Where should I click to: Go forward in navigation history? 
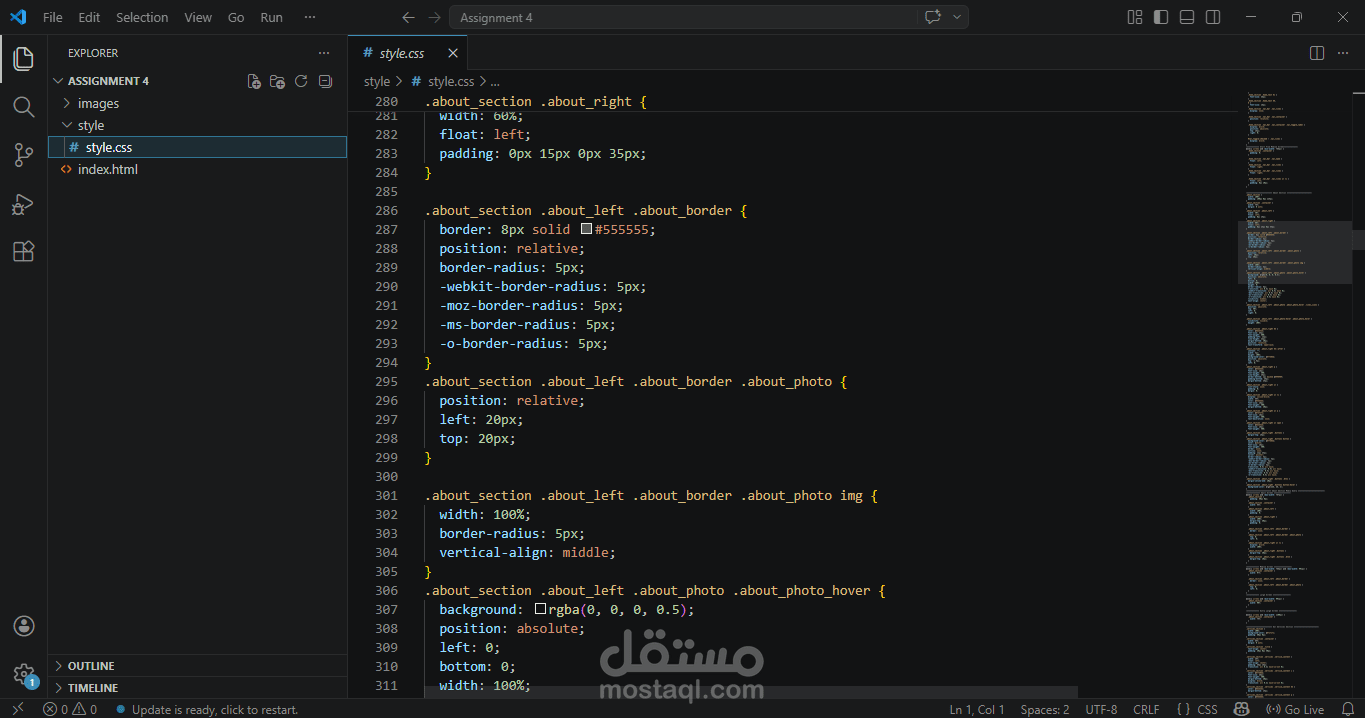point(434,17)
